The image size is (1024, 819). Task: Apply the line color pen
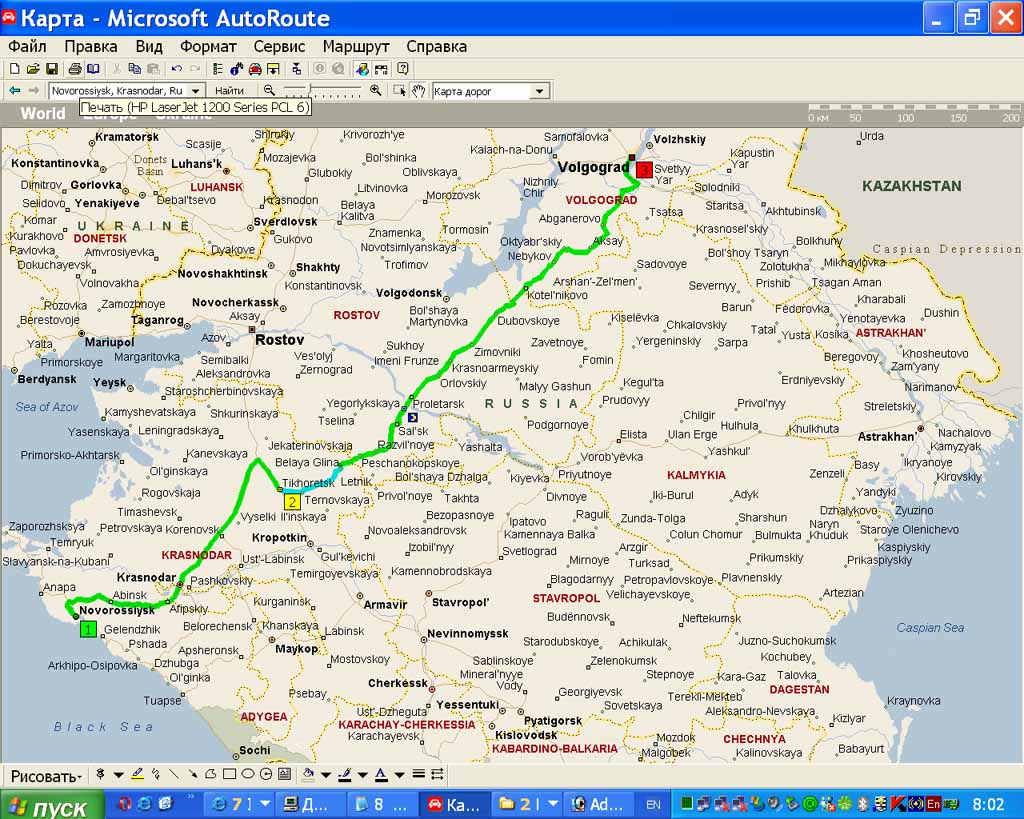(x=345, y=775)
